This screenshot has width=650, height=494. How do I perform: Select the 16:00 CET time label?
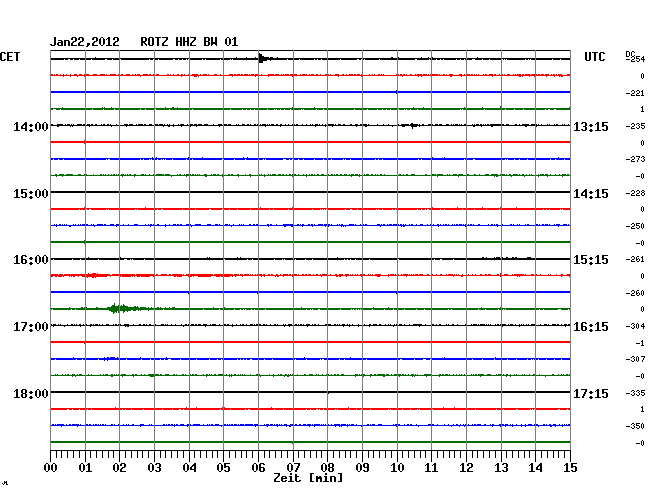pos(31,260)
